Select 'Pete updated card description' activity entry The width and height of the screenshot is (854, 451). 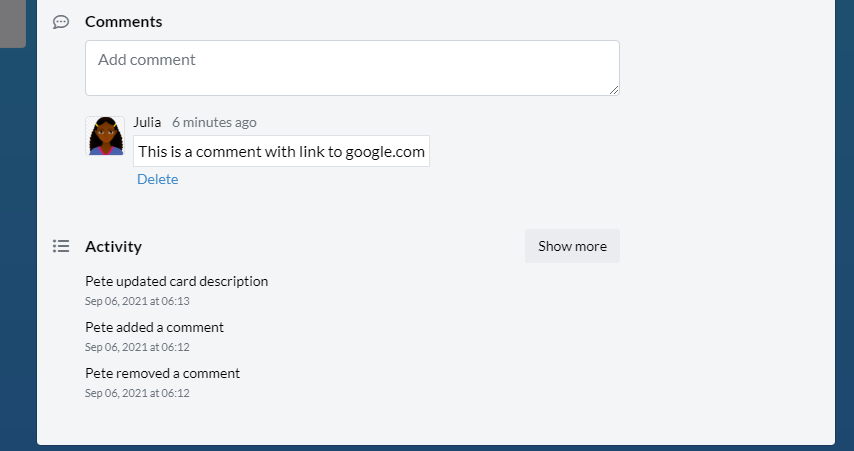click(x=176, y=281)
